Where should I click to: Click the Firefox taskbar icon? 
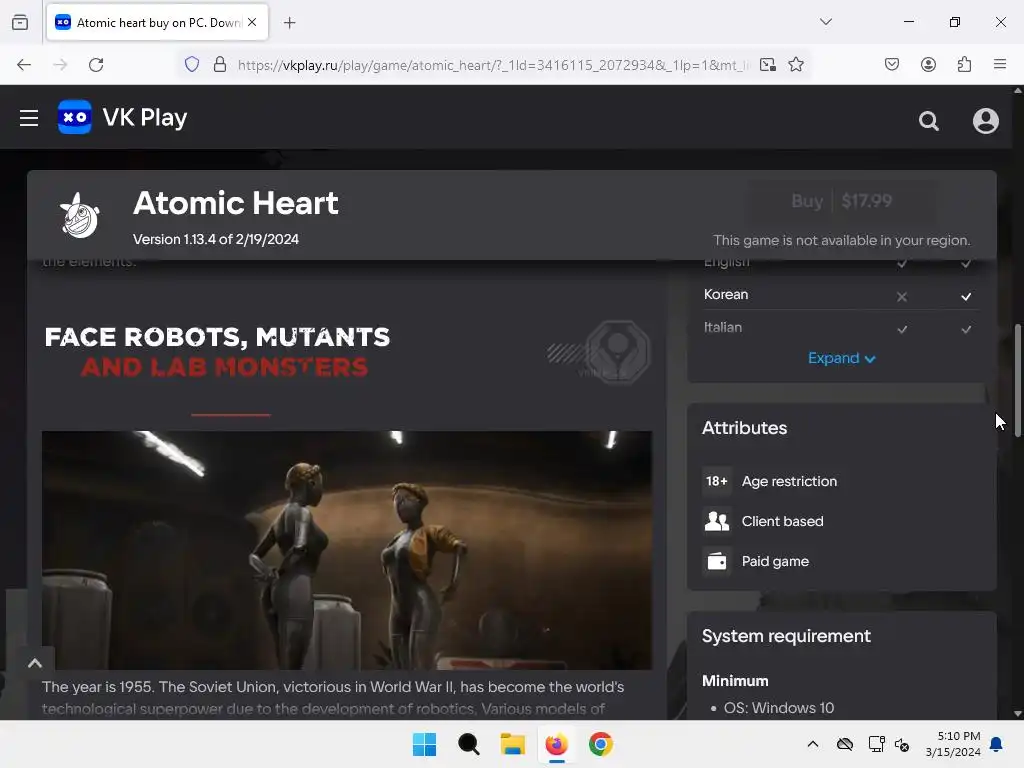556,744
